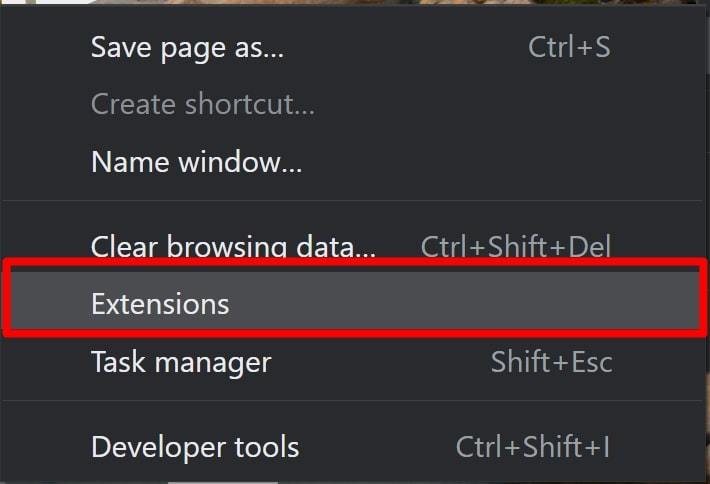Manage browser add-ons through Extensions

[x=355, y=303]
